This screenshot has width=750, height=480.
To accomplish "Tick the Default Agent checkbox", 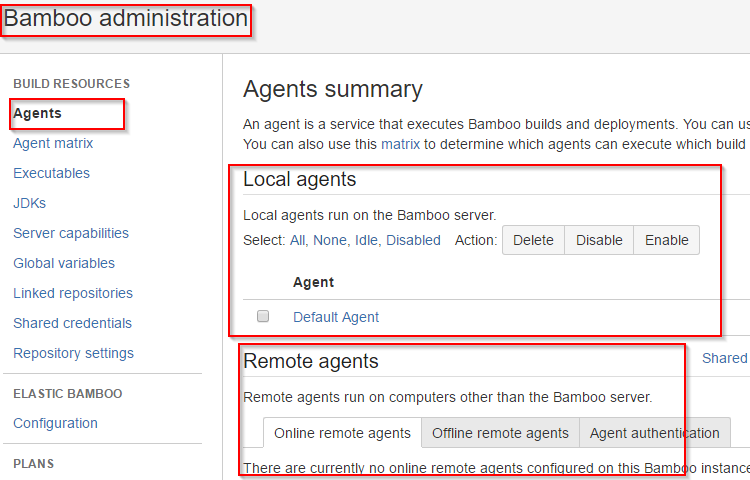I will tap(263, 316).
